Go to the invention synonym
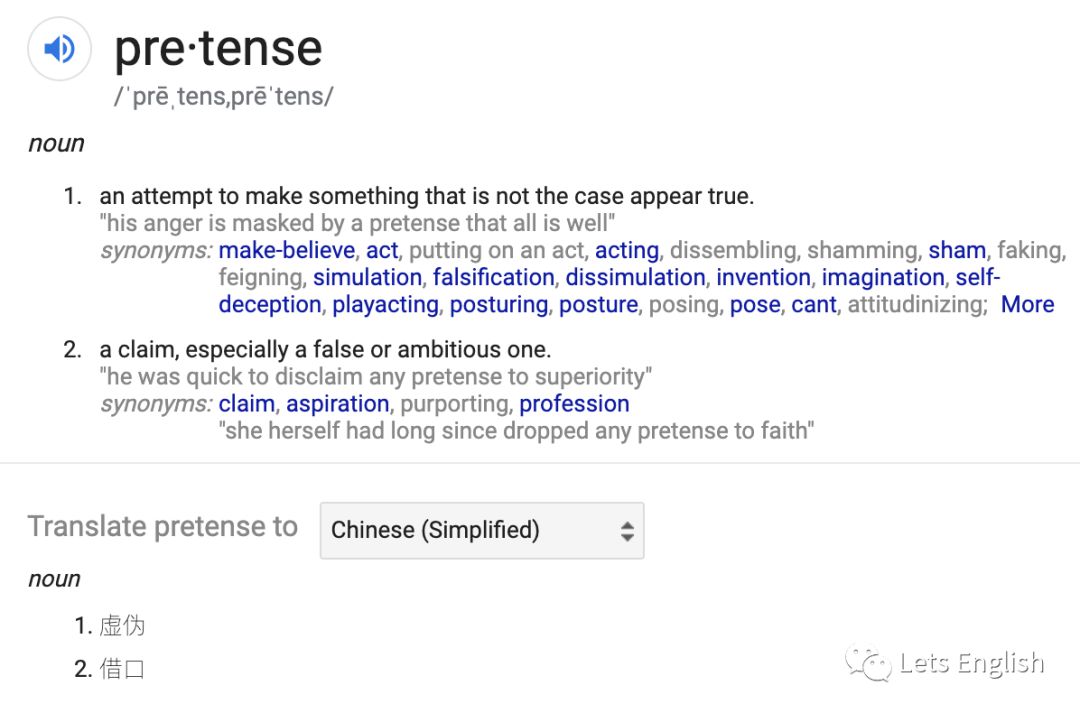This screenshot has width=1080, height=713. [x=763, y=277]
